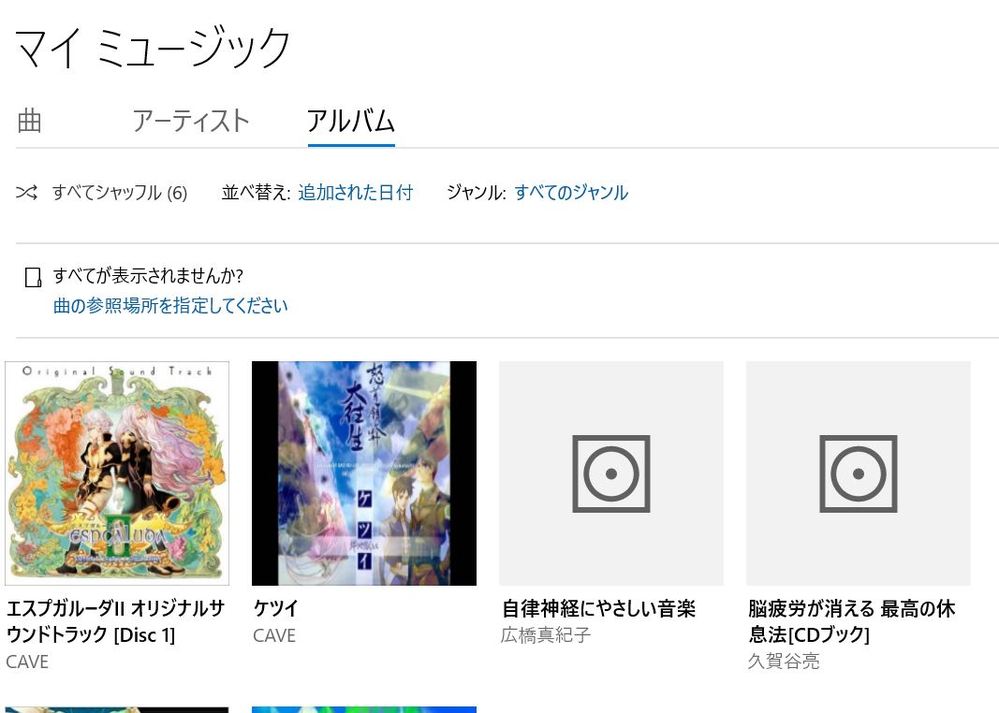Switch to the アーティスト tab

(x=190, y=120)
